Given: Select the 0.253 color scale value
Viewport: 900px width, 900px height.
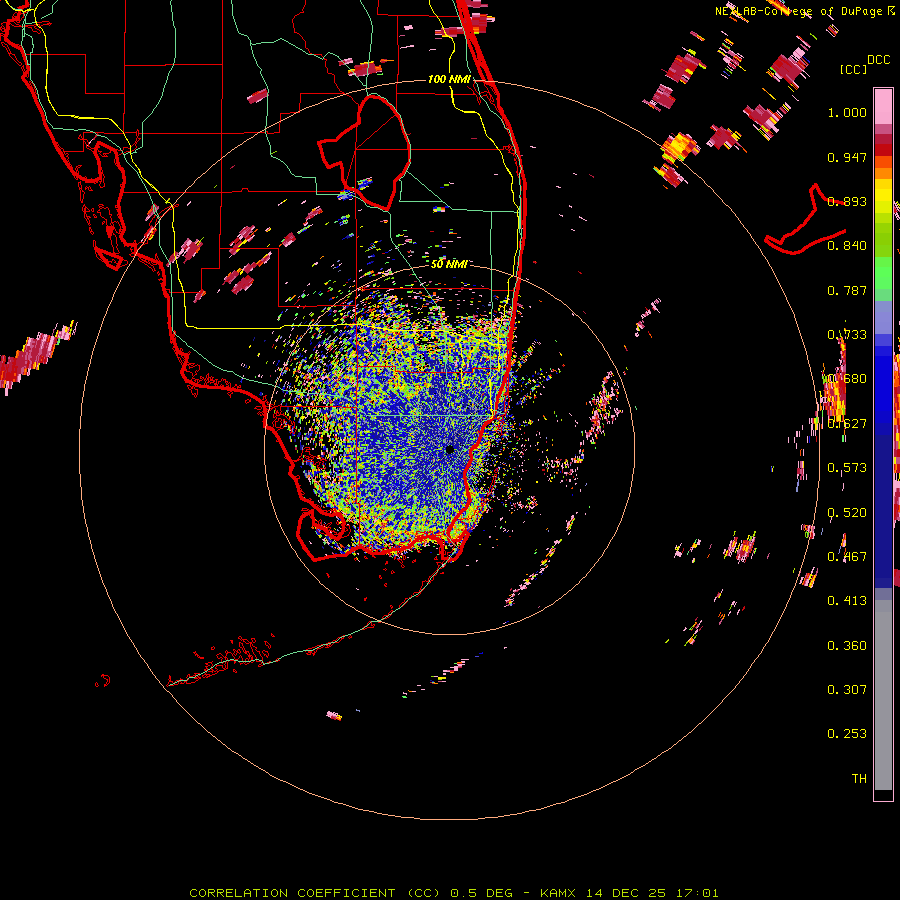Looking at the screenshot, I should (847, 734).
